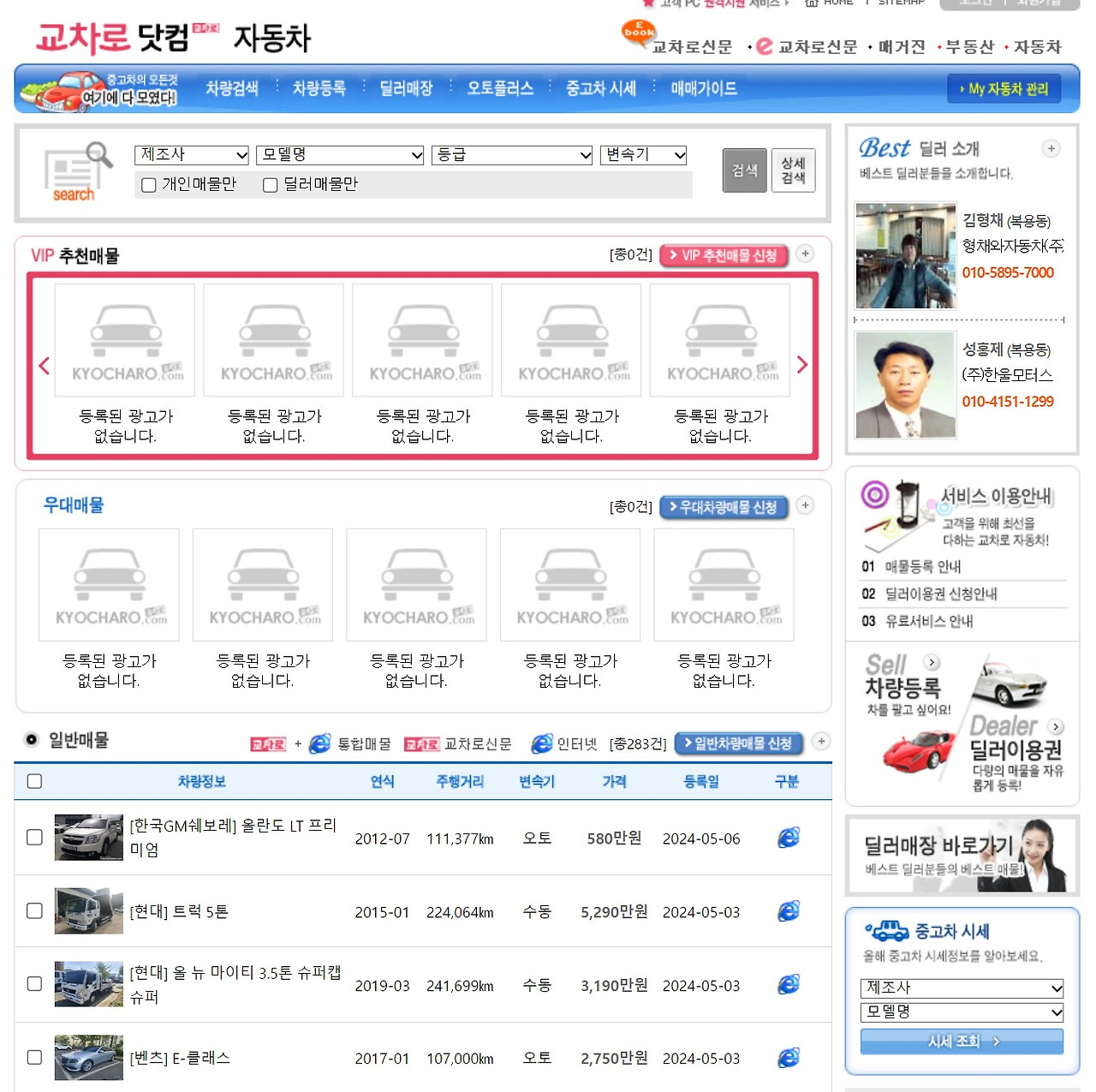Open the 딜러매장 menu item
Viewport: 1096px width, 1092px height.
[406, 88]
